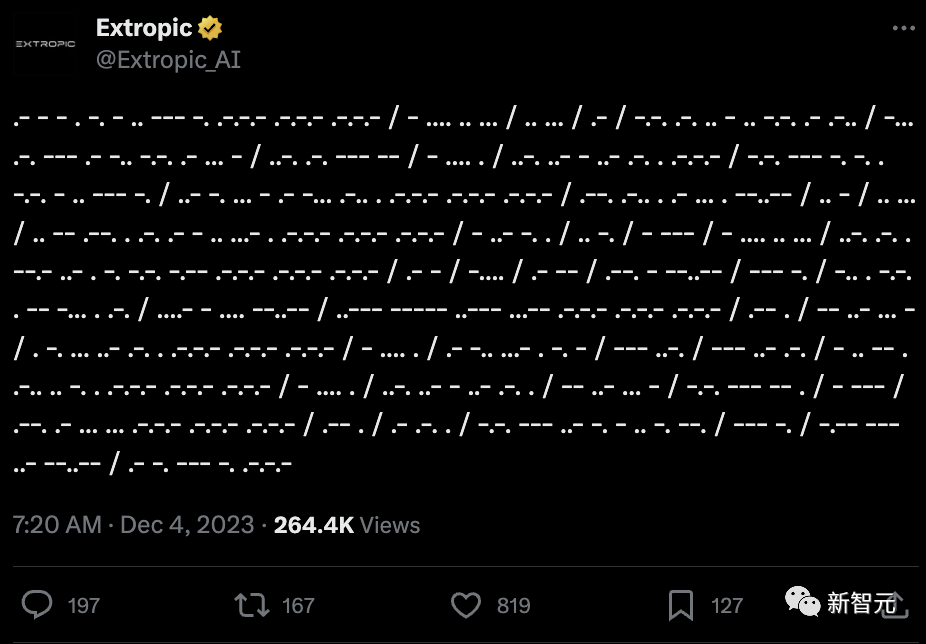Open the three-dot more options menu
Viewport: 926px width, 644px height.
[903, 28]
